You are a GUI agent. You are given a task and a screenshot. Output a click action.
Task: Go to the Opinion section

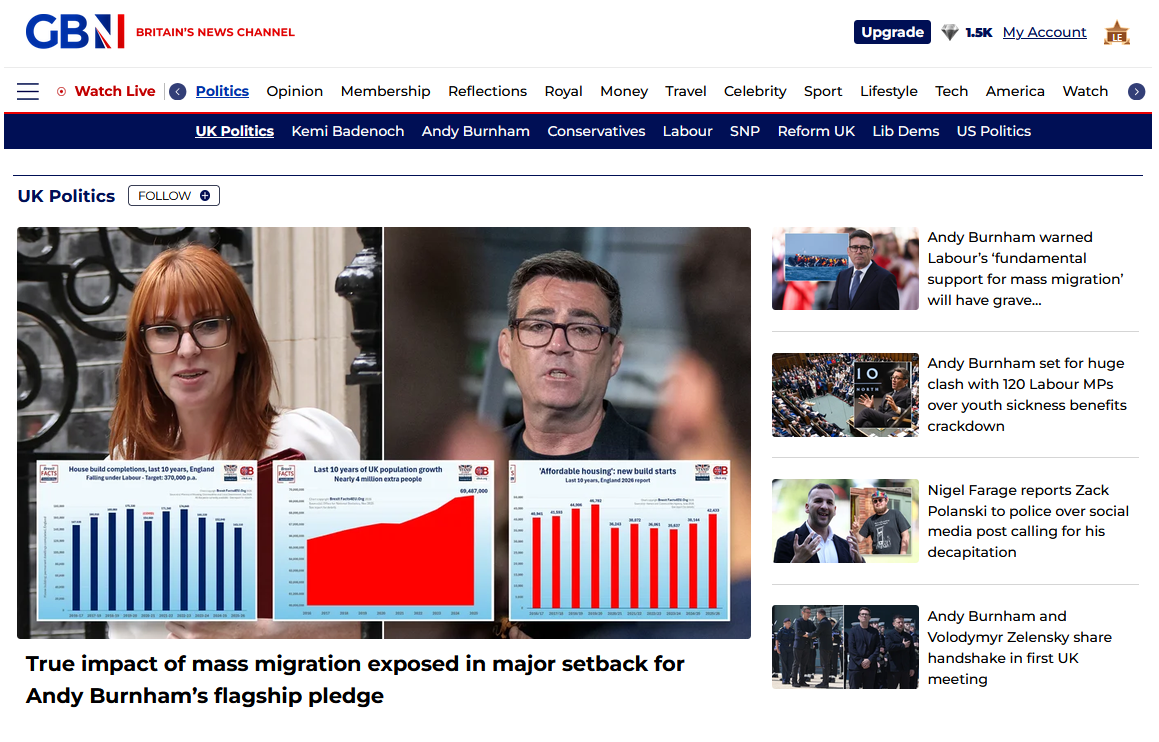294,92
